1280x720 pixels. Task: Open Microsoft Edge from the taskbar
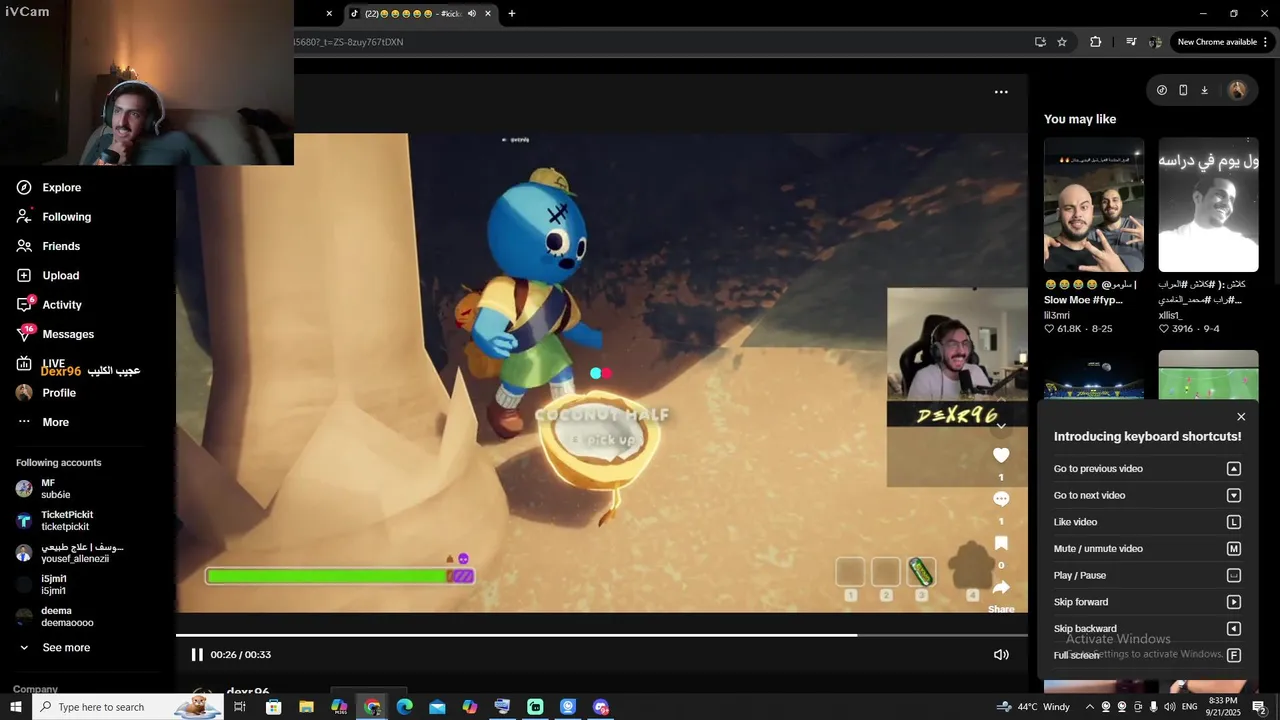point(405,707)
